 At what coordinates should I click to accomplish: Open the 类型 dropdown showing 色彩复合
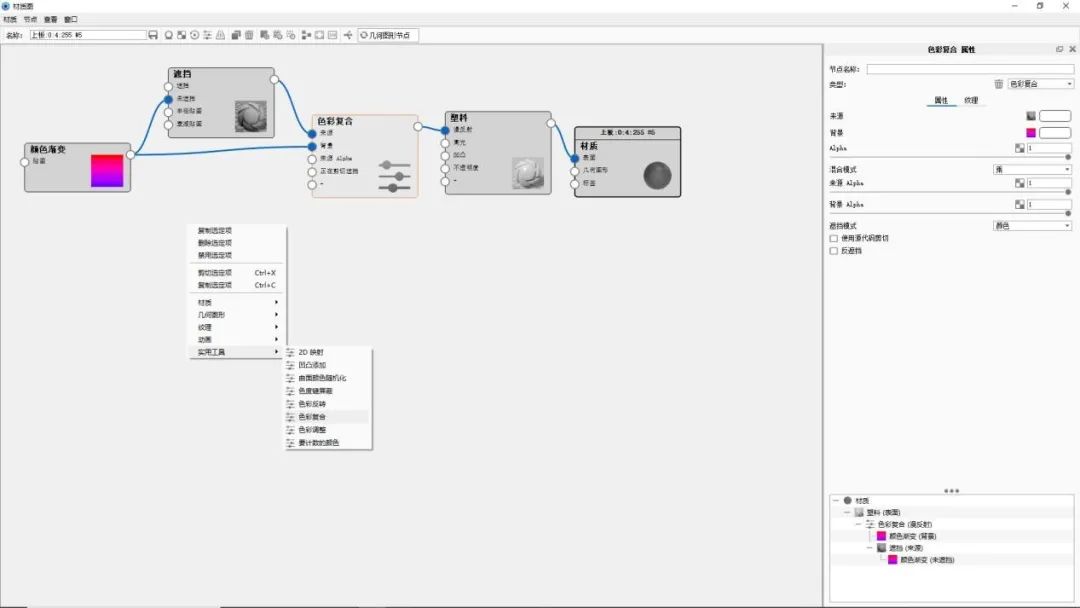(x=1038, y=83)
